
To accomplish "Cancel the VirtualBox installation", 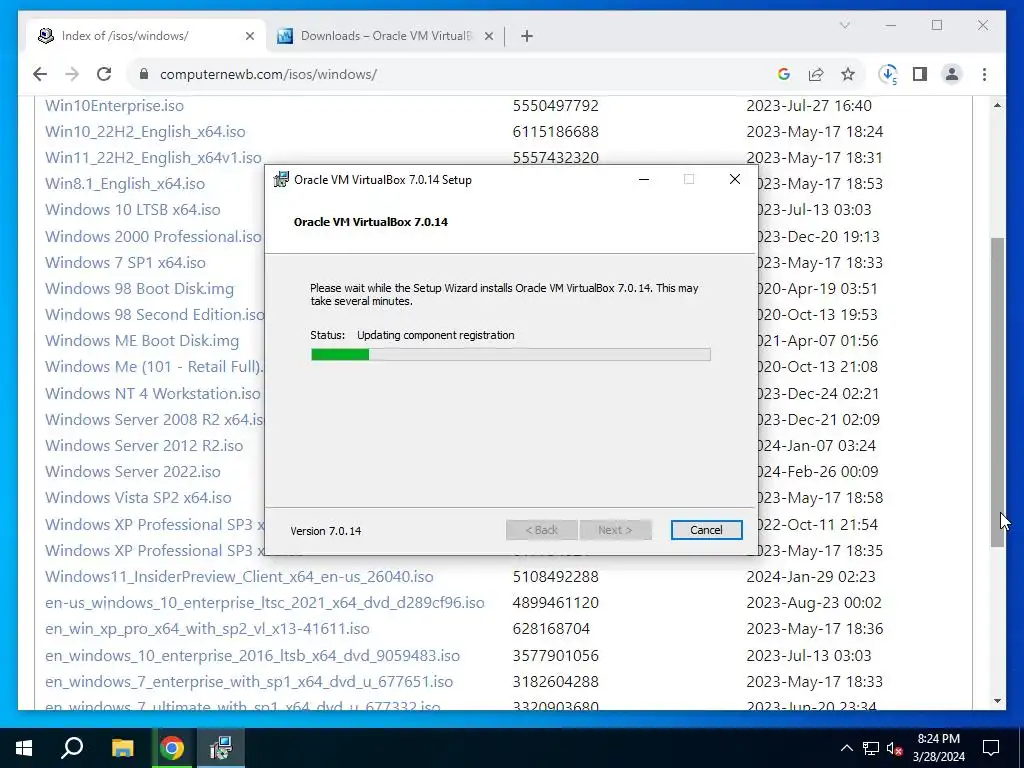I will [706, 530].
